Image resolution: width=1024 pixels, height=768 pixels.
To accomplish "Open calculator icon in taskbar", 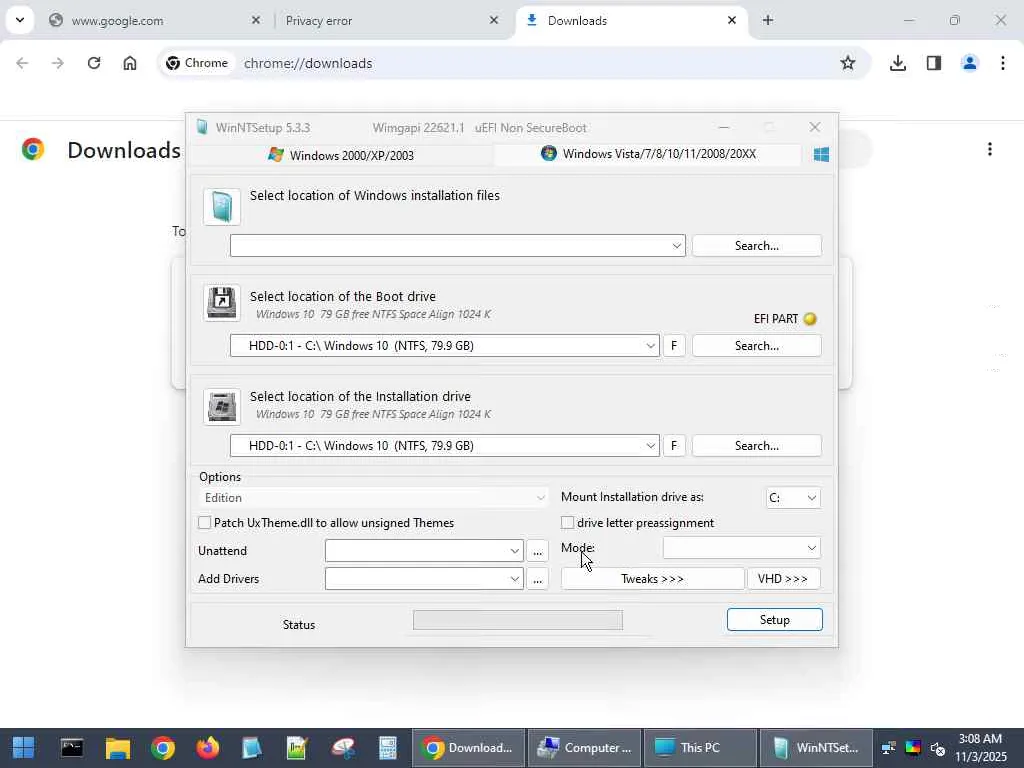I will point(388,748).
